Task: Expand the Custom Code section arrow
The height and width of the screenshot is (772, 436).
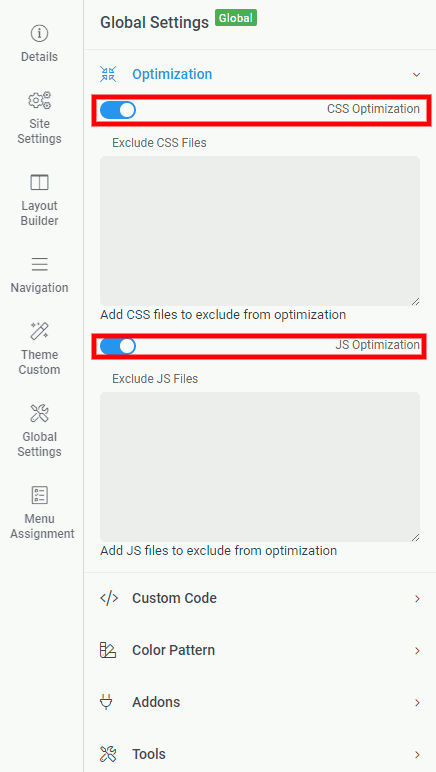Action: click(x=417, y=599)
